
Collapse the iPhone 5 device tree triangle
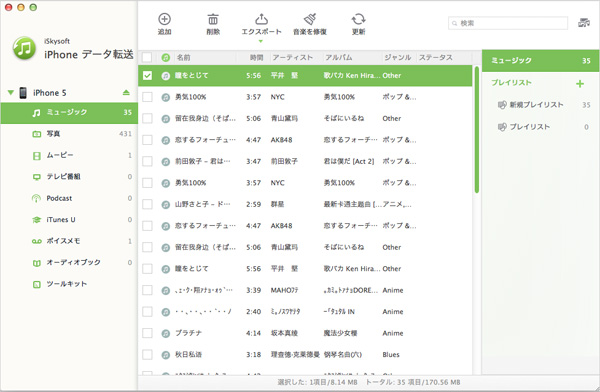(11, 93)
